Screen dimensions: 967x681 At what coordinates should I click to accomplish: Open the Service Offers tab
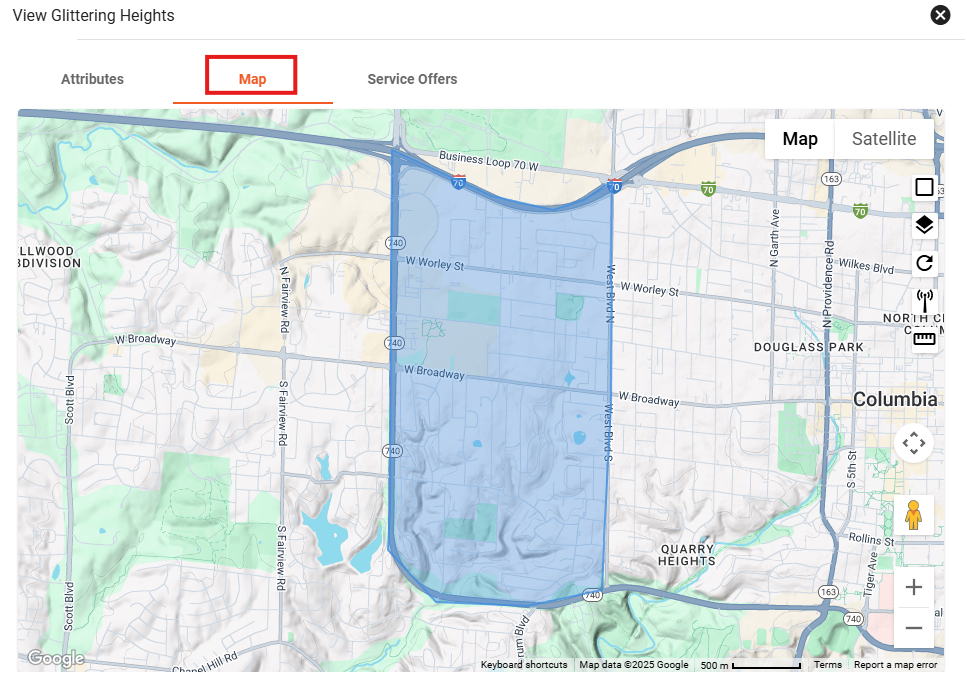click(x=412, y=79)
